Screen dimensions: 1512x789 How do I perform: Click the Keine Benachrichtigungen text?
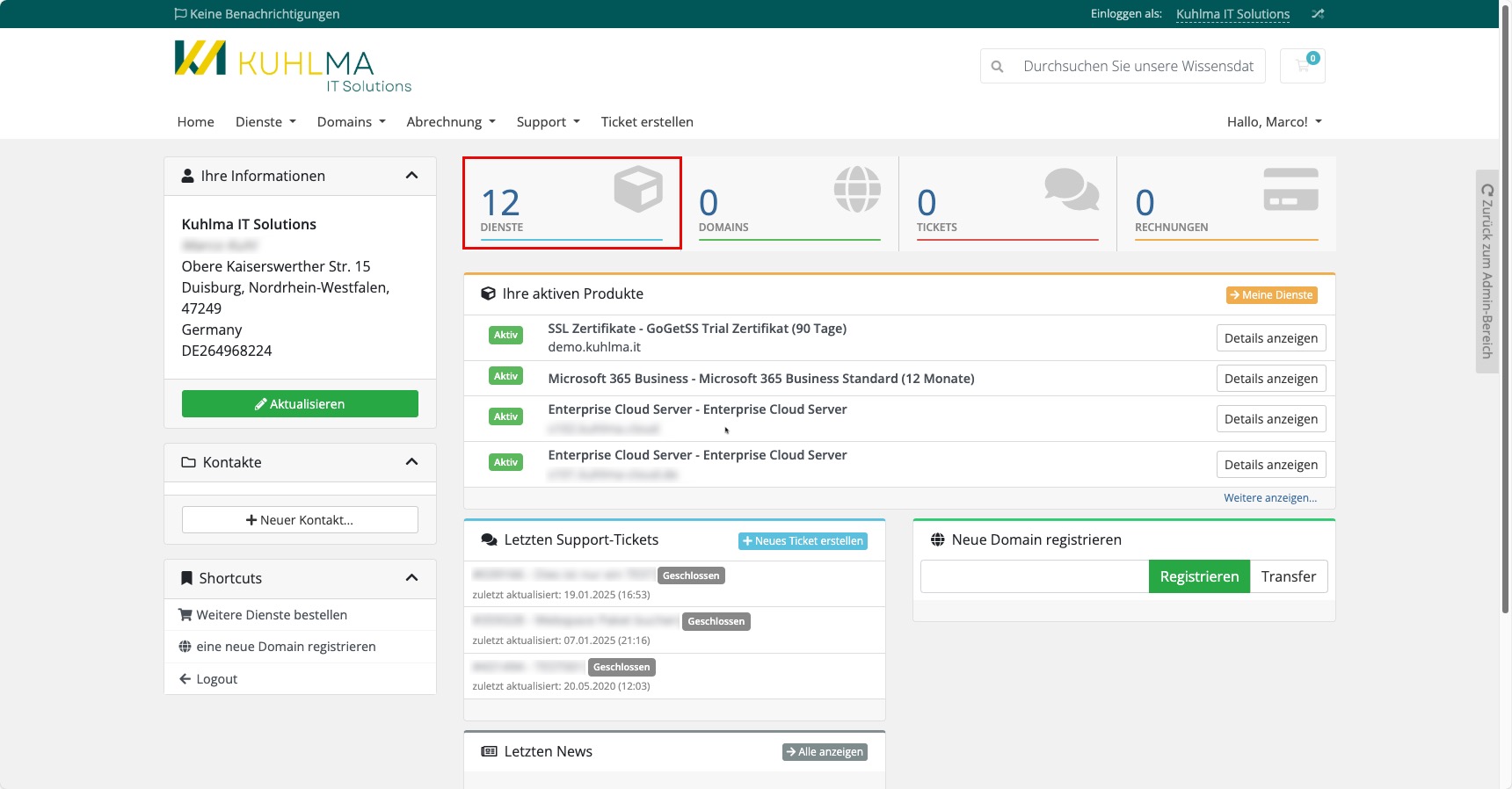(265, 14)
